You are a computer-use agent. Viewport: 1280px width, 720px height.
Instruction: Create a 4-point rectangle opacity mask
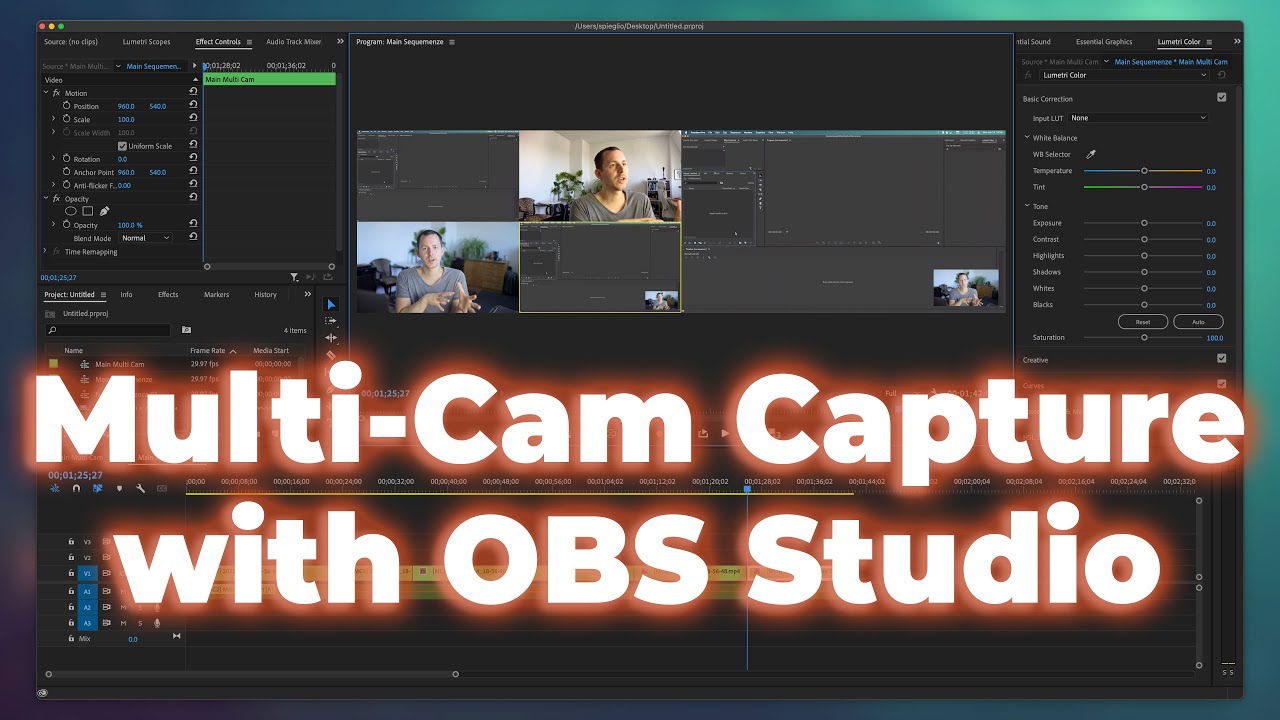point(87,211)
